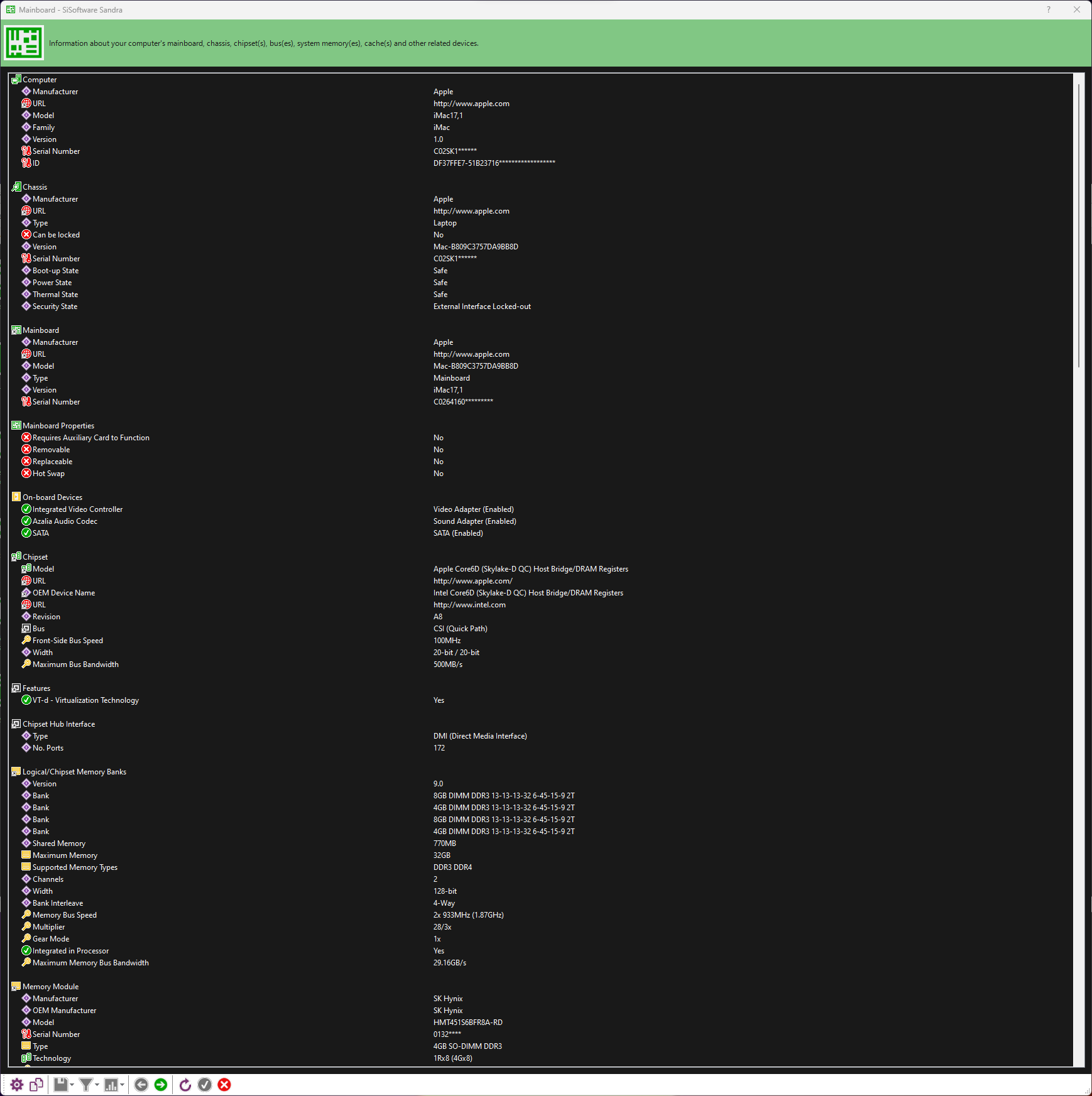Viewport: 1092px width, 1096px height.
Task: Open the chart button dropdown arrow
Action: coord(122,1085)
